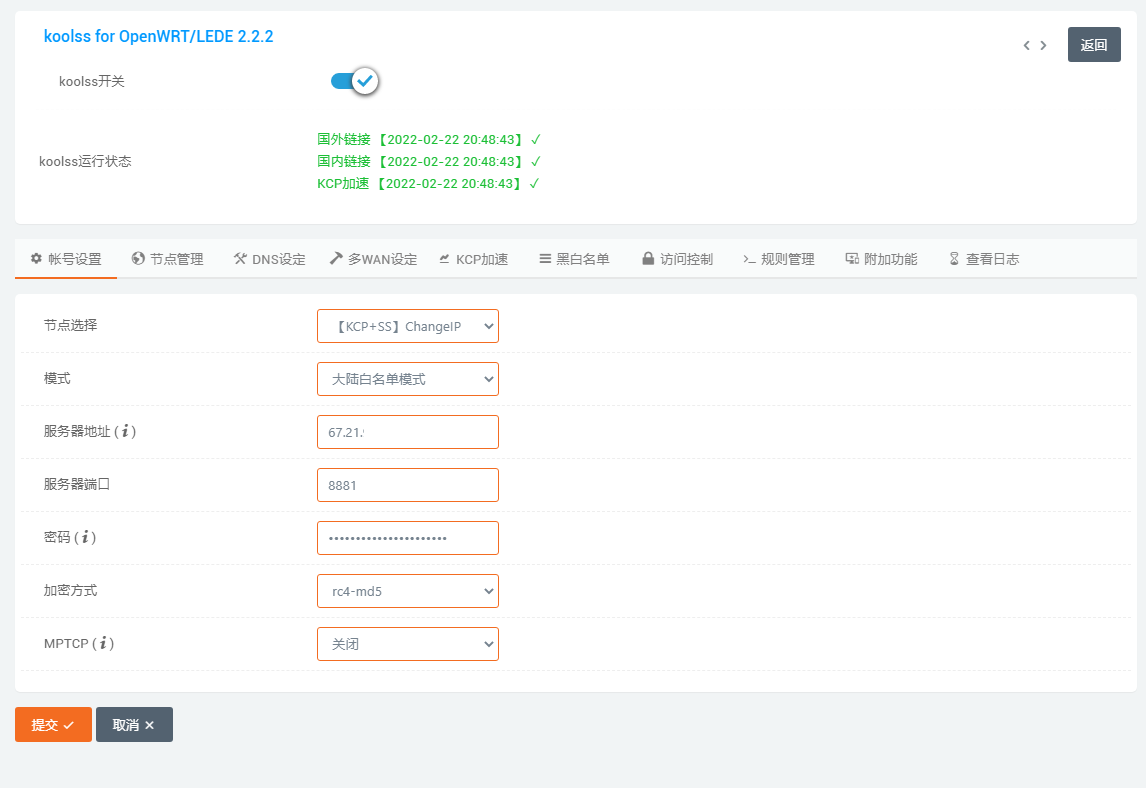1146x788 pixels.
Task: Open the DNS设定 tab
Action: coord(269,259)
